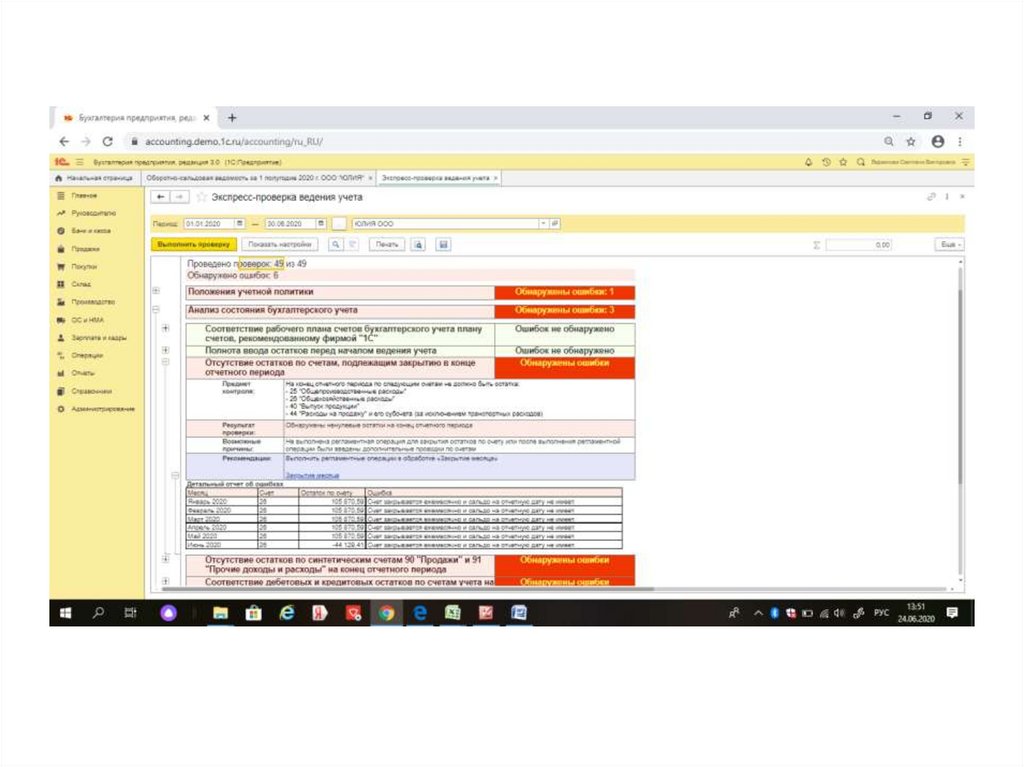Select the Chrome tab Бухгалтерия предприятия
1024x767 pixels.
pos(136,118)
